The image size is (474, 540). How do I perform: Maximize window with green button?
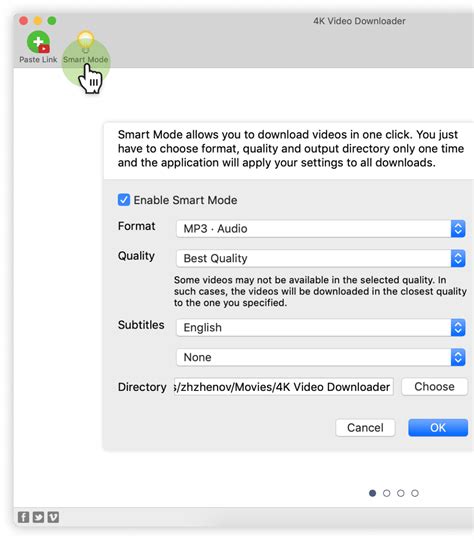52,21
